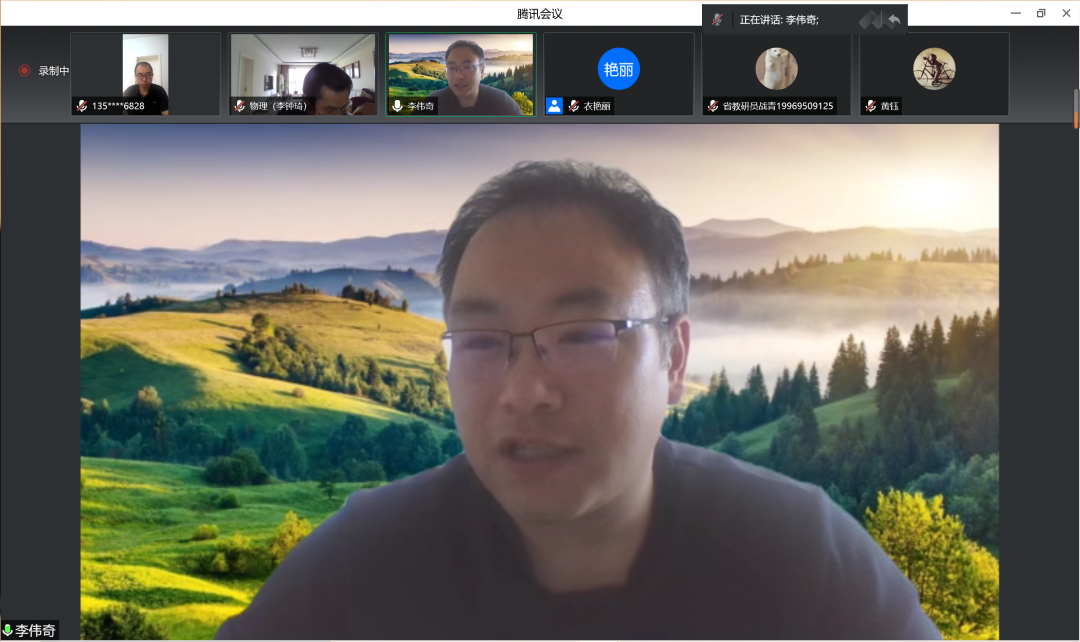Image resolution: width=1080 pixels, height=642 pixels.
Task: Select the 衣艳丽 participant tile
Action: coord(619,74)
